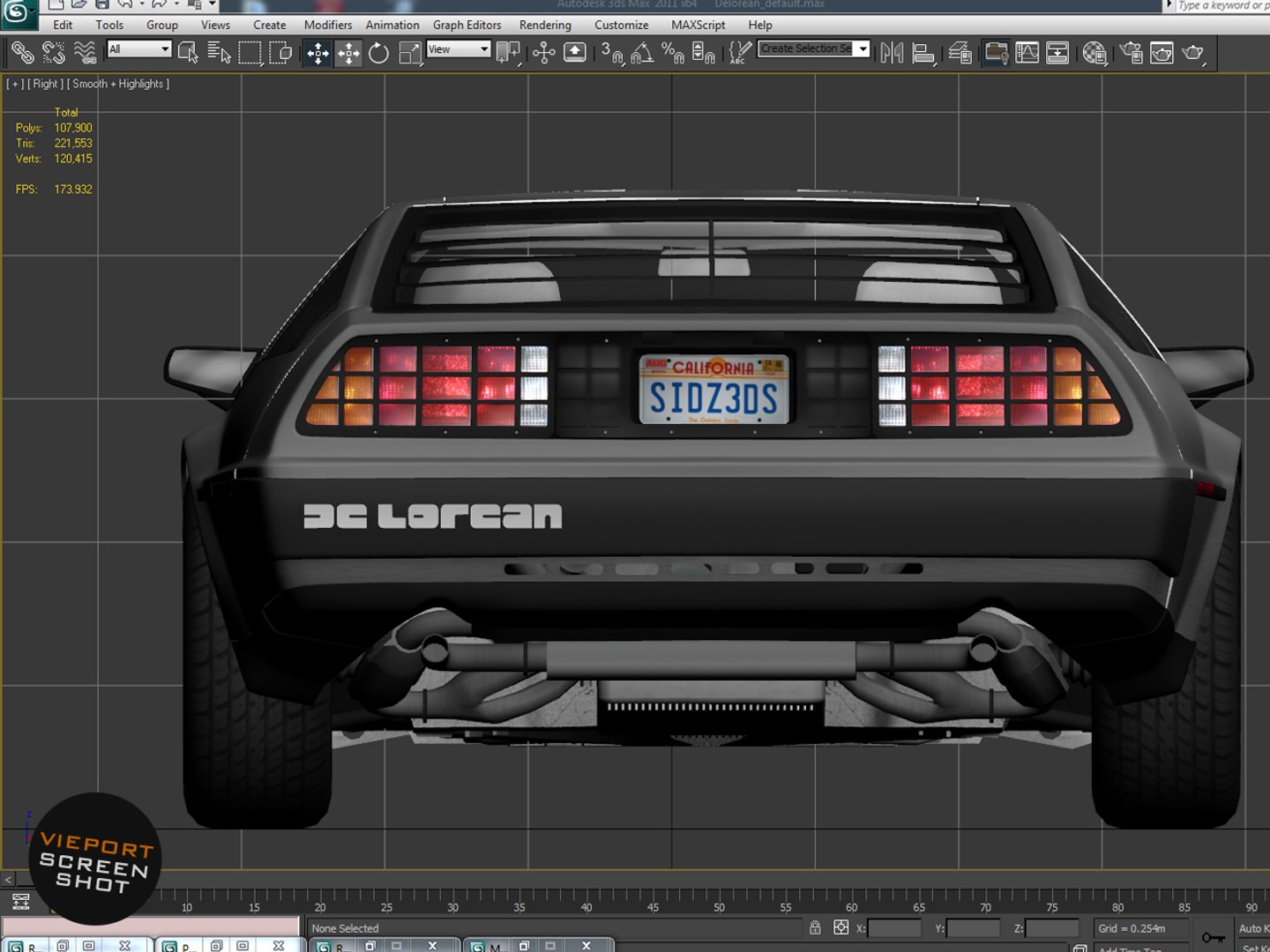Open the Group menu

pos(161,25)
